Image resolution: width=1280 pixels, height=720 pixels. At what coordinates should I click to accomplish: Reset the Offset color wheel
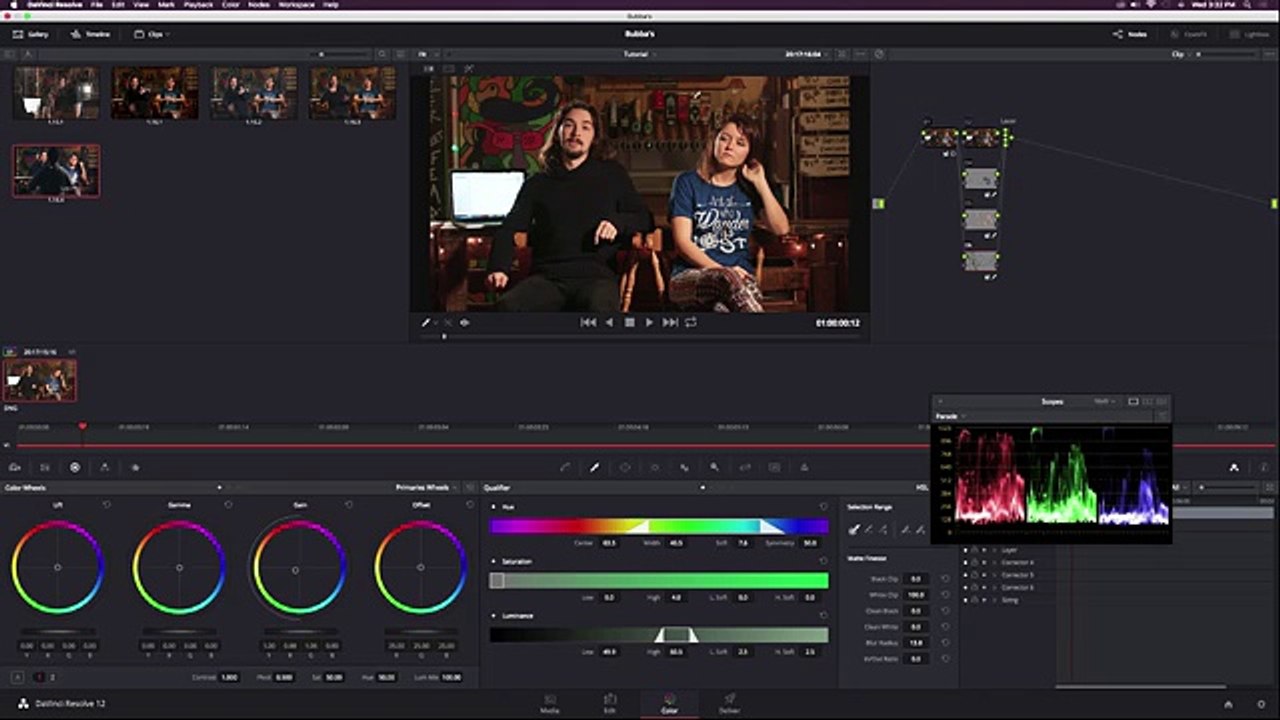click(470, 505)
